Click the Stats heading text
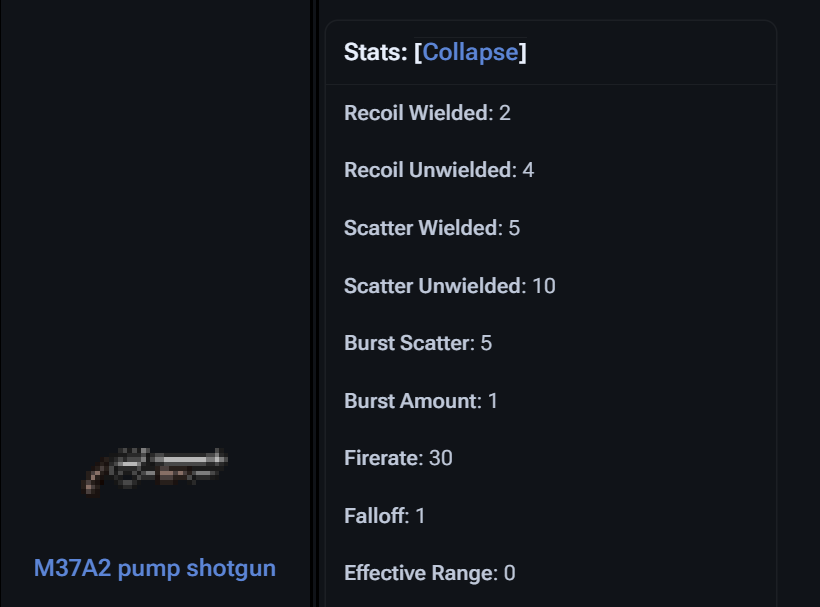The height and width of the screenshot is (607, 820). coord(375,53)
